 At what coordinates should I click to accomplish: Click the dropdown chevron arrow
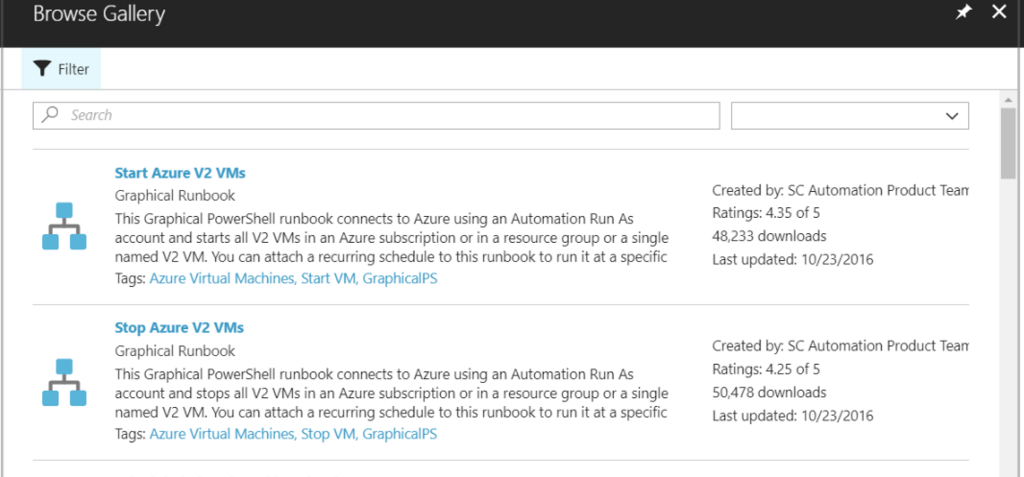click(951, 116)
